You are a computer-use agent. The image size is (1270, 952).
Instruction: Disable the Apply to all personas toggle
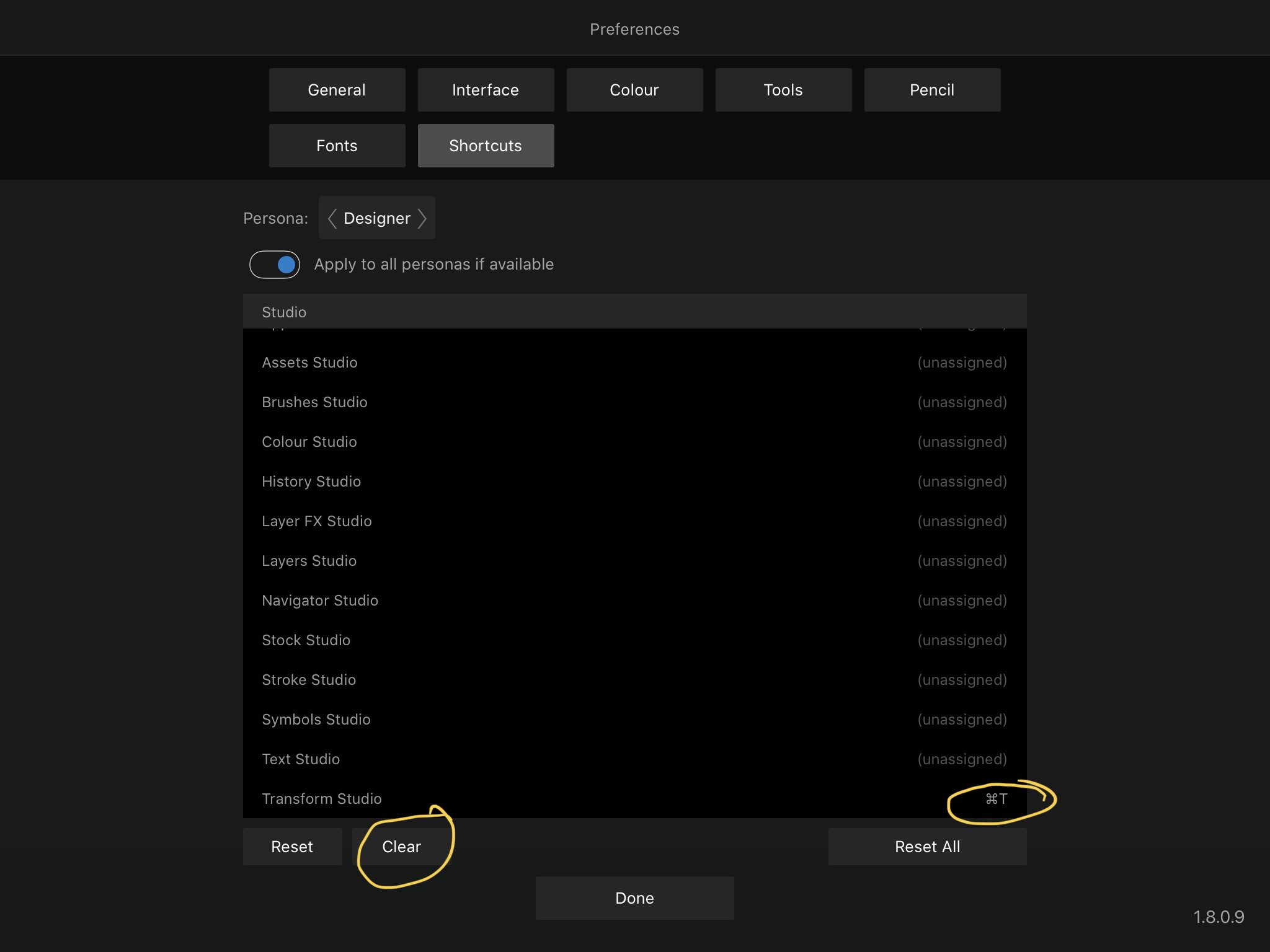coord(274,264)
